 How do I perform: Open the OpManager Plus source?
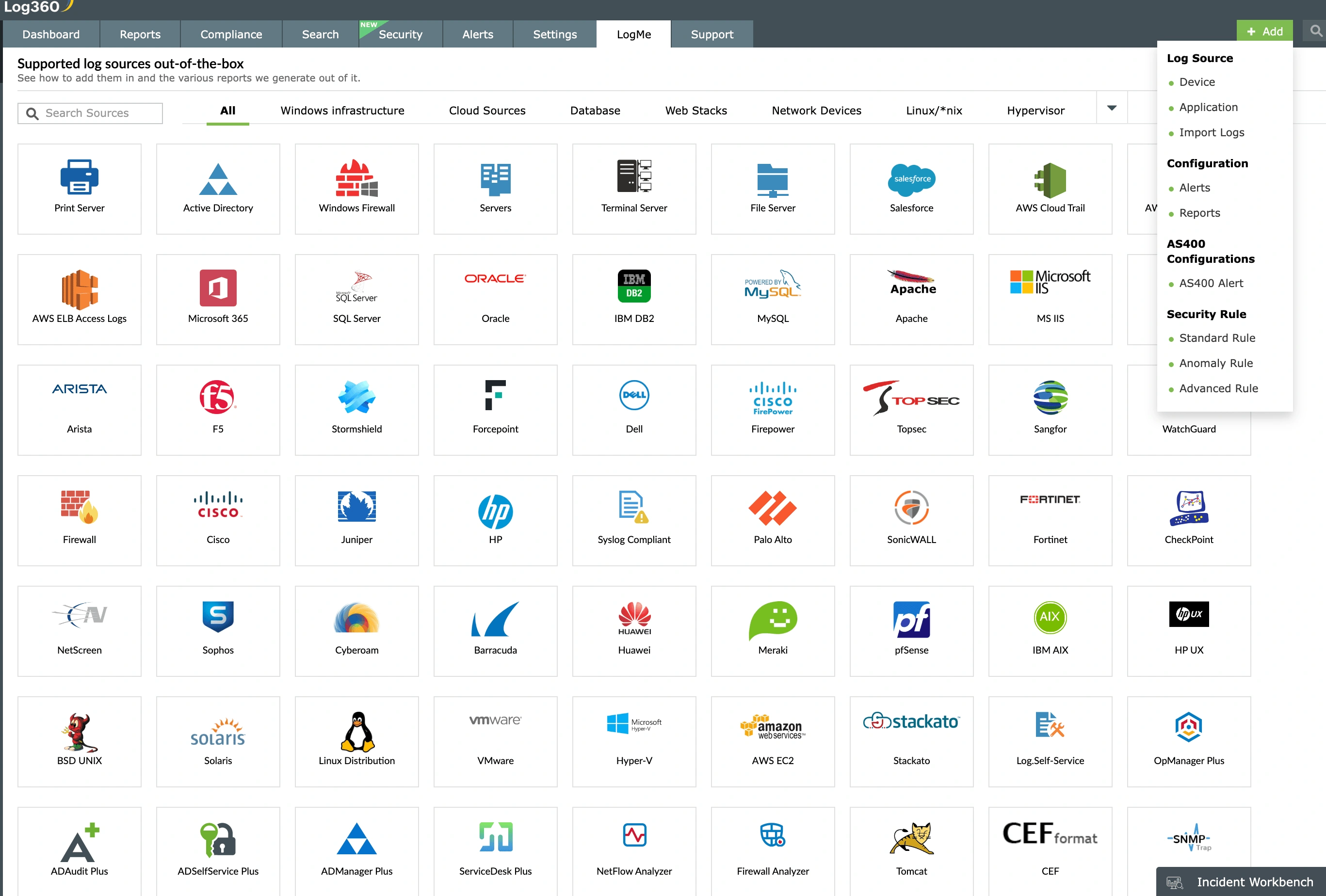click(1188, 742)
